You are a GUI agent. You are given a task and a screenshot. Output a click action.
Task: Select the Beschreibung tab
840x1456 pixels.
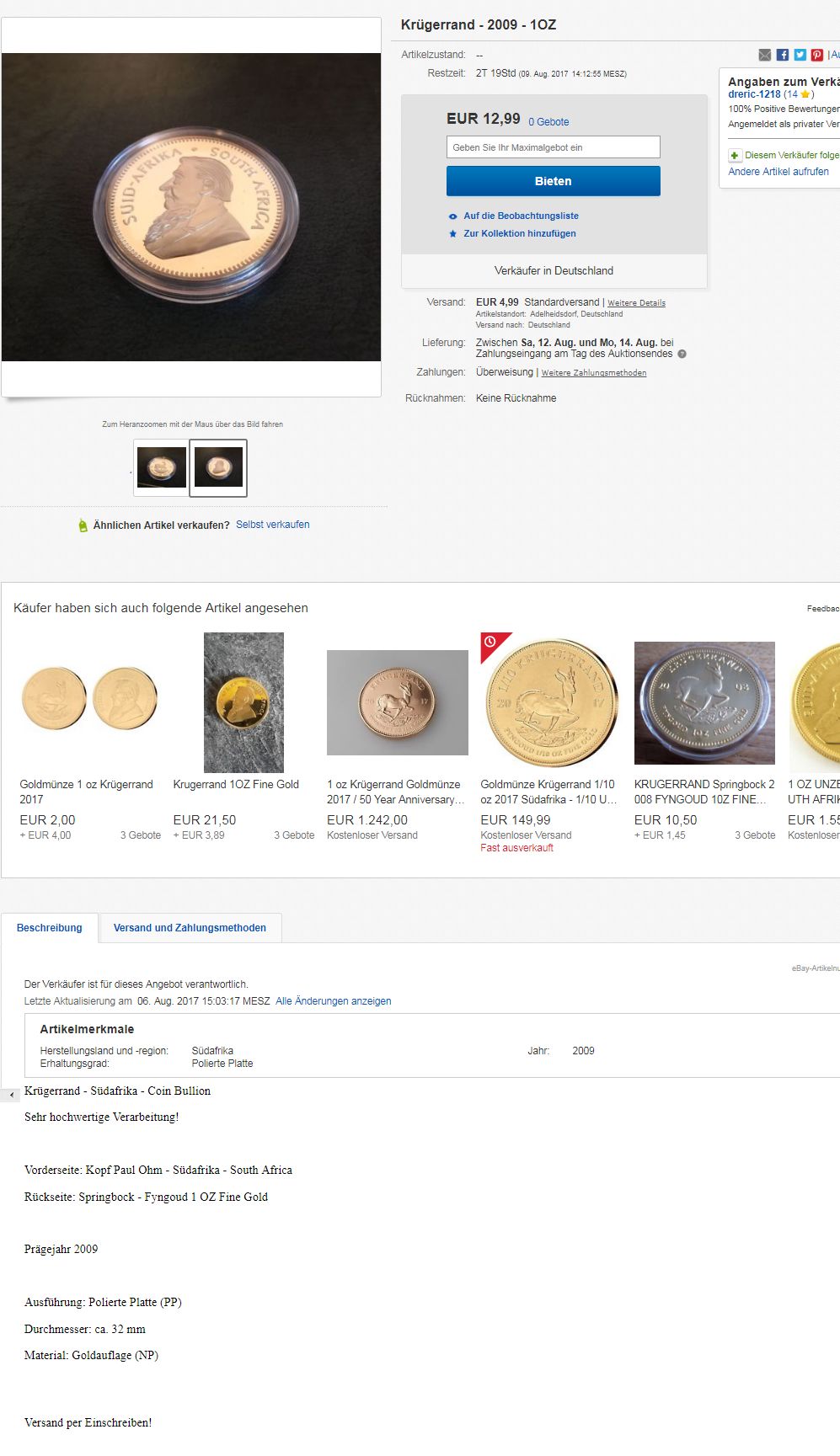(50, 928)
